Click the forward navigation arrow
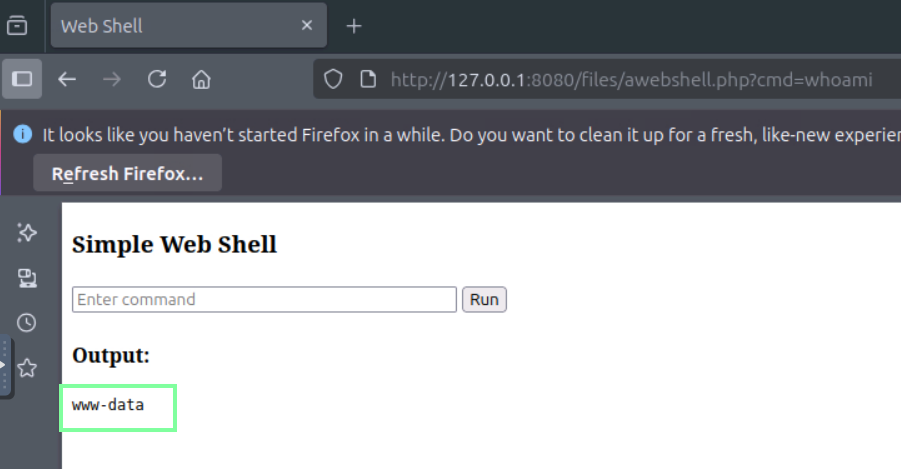 pos(111,79)
